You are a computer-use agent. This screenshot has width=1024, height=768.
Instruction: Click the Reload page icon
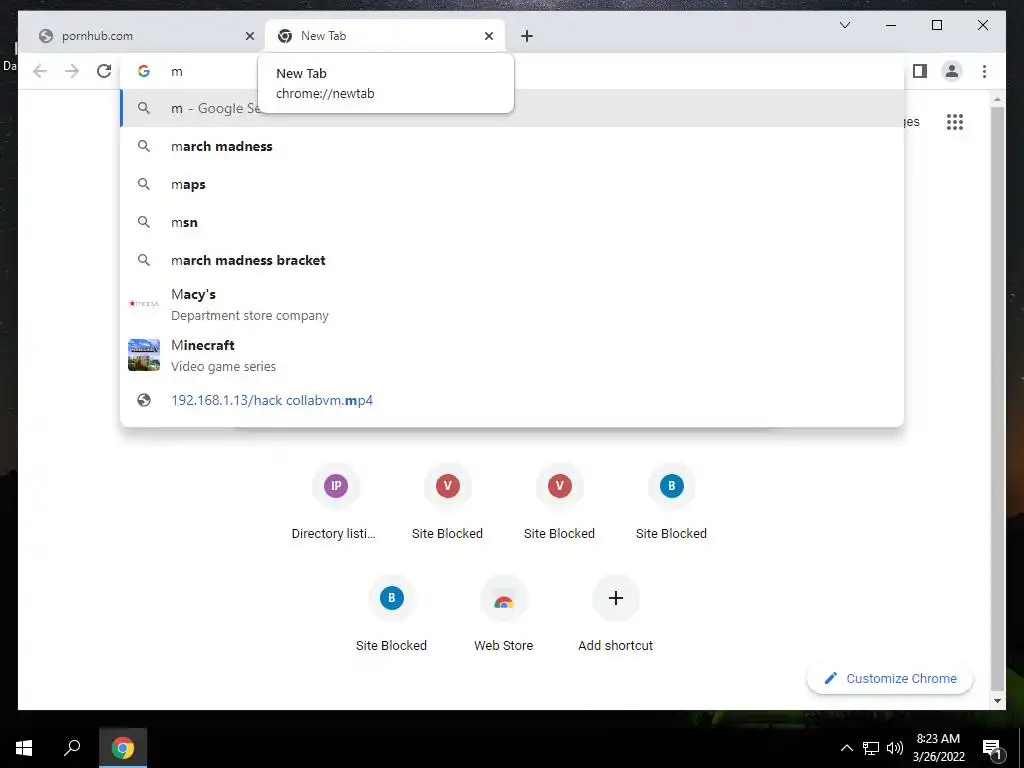pos(104,71)
